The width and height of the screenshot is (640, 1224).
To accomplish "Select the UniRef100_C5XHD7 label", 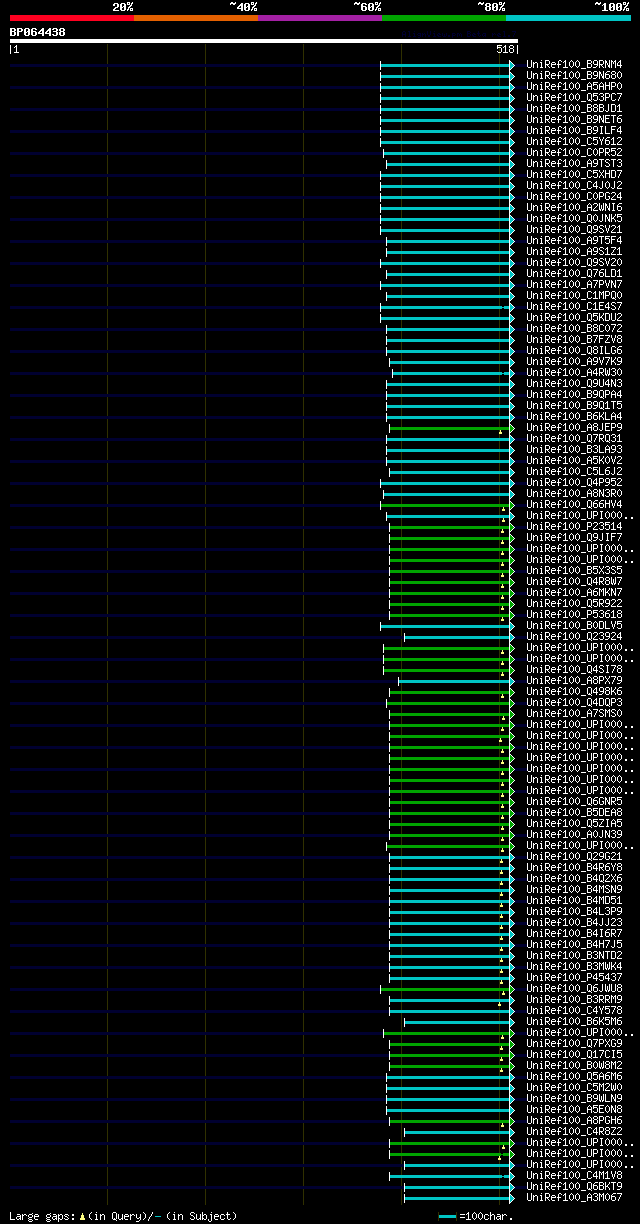I will coord(574,174).
